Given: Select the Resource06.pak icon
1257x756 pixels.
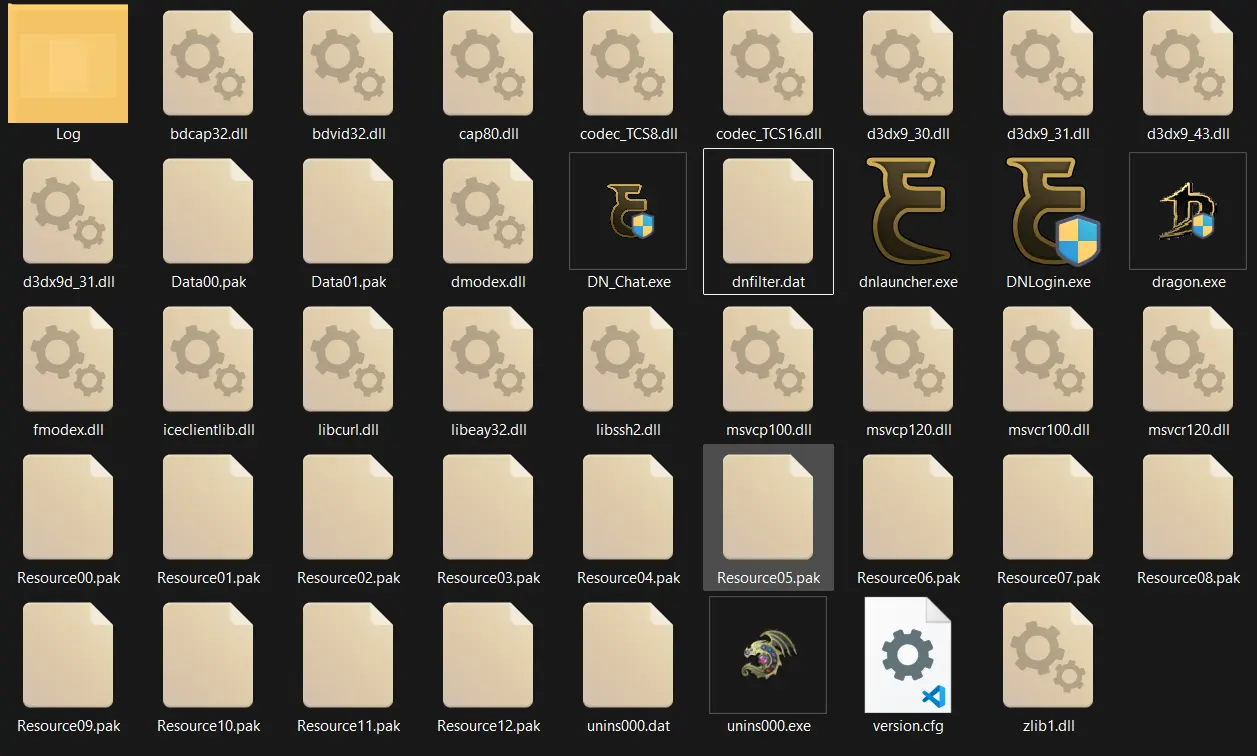Looking at the screenshot, I should click(908, 508).
